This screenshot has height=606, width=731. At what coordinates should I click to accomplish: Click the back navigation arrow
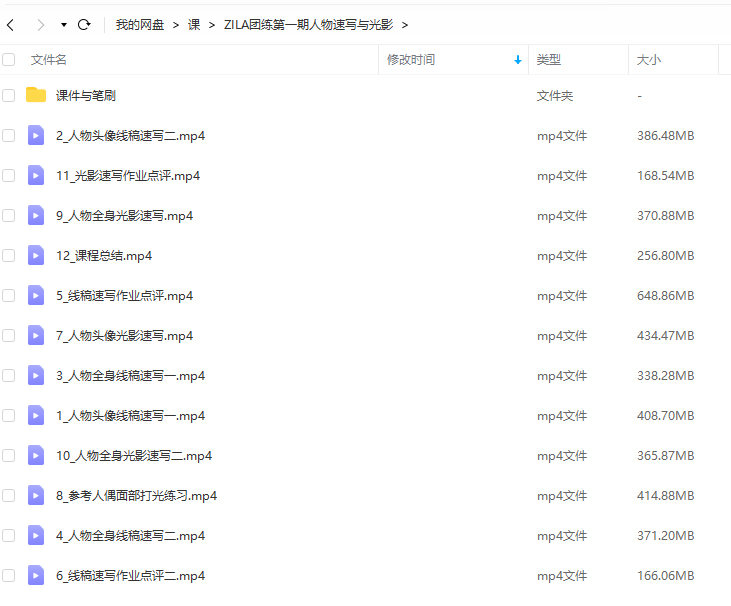pos(10,24)
